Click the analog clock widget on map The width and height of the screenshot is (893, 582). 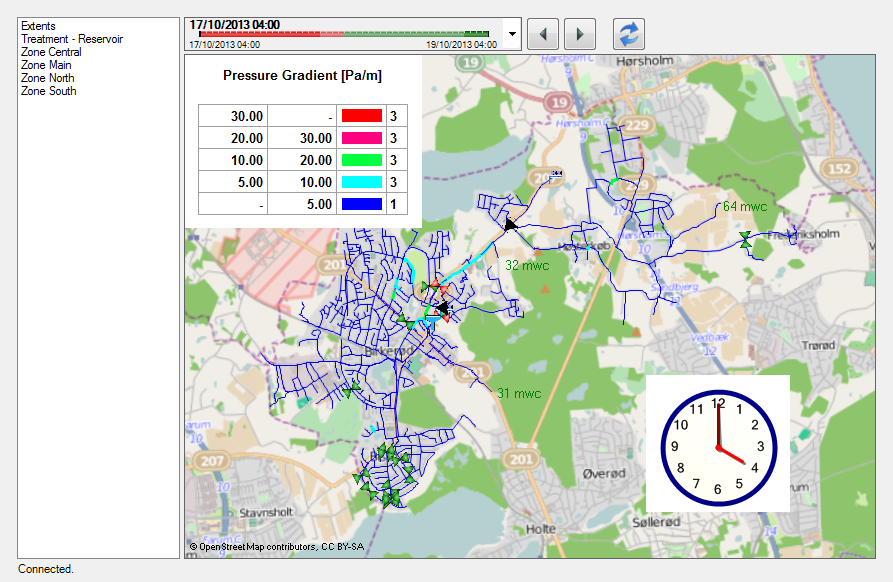click(x=717, y=444)
